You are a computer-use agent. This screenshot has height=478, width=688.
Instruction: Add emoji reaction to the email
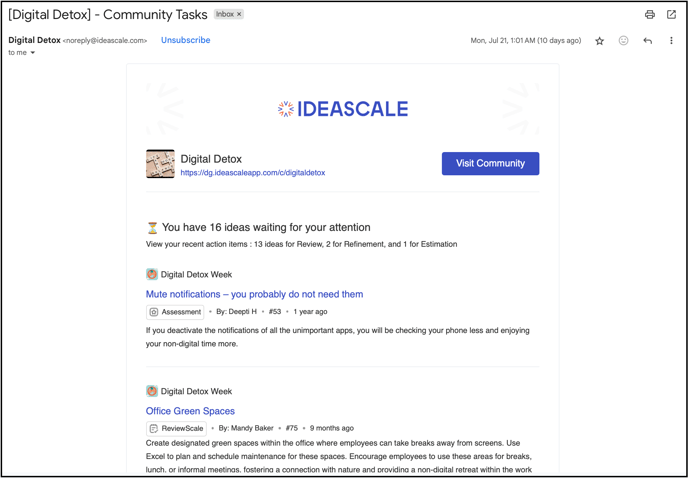pyautogui.click(x=624, y=41)
